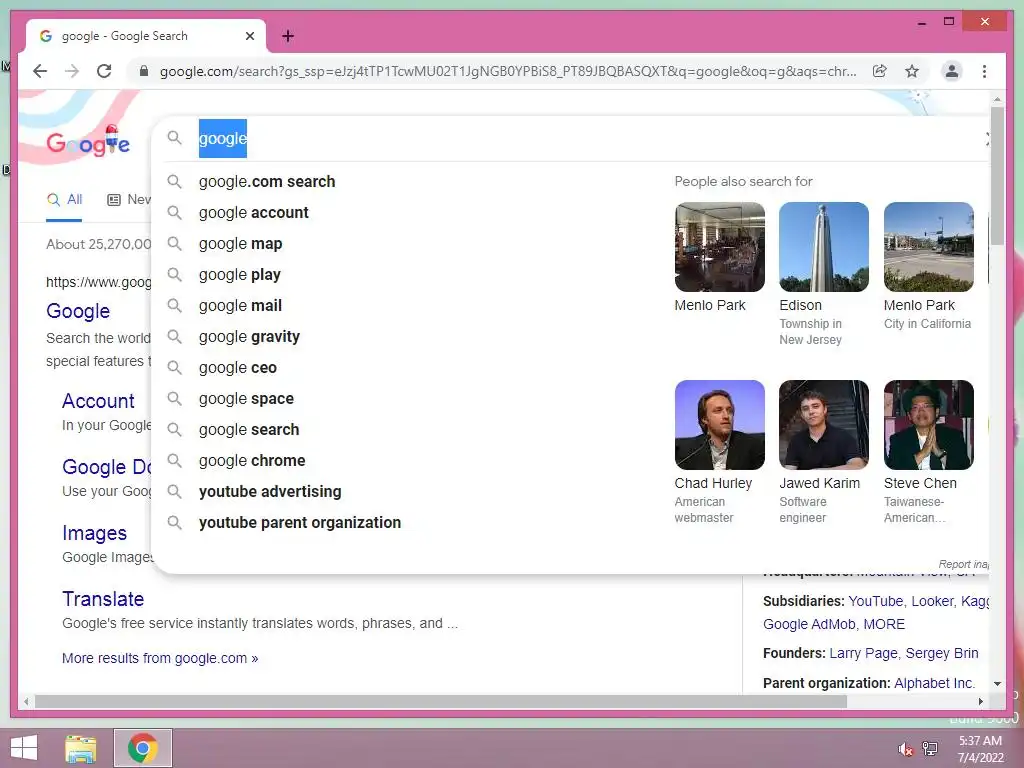1024x768 pixels.
Task: Click the Steve Chen photo
Action: tap(929, 424)
